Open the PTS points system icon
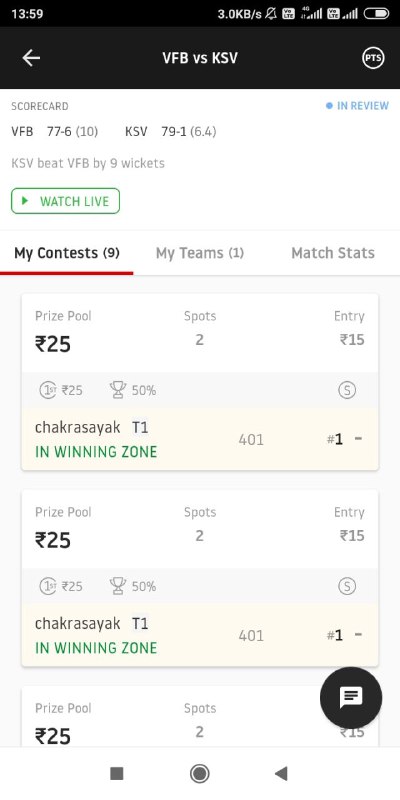This screenshot has width=400, height=800. (373, 58)
